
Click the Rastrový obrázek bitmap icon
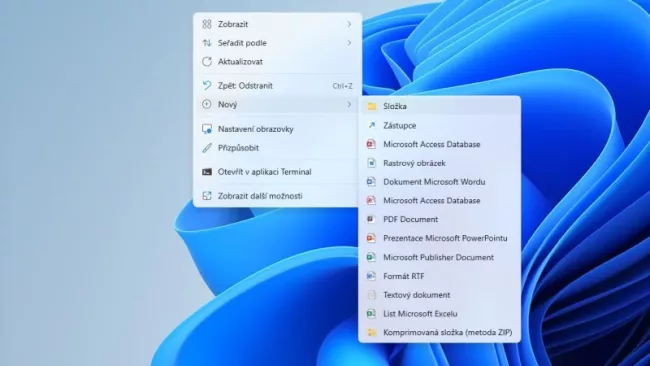click(x=371, y=163)
